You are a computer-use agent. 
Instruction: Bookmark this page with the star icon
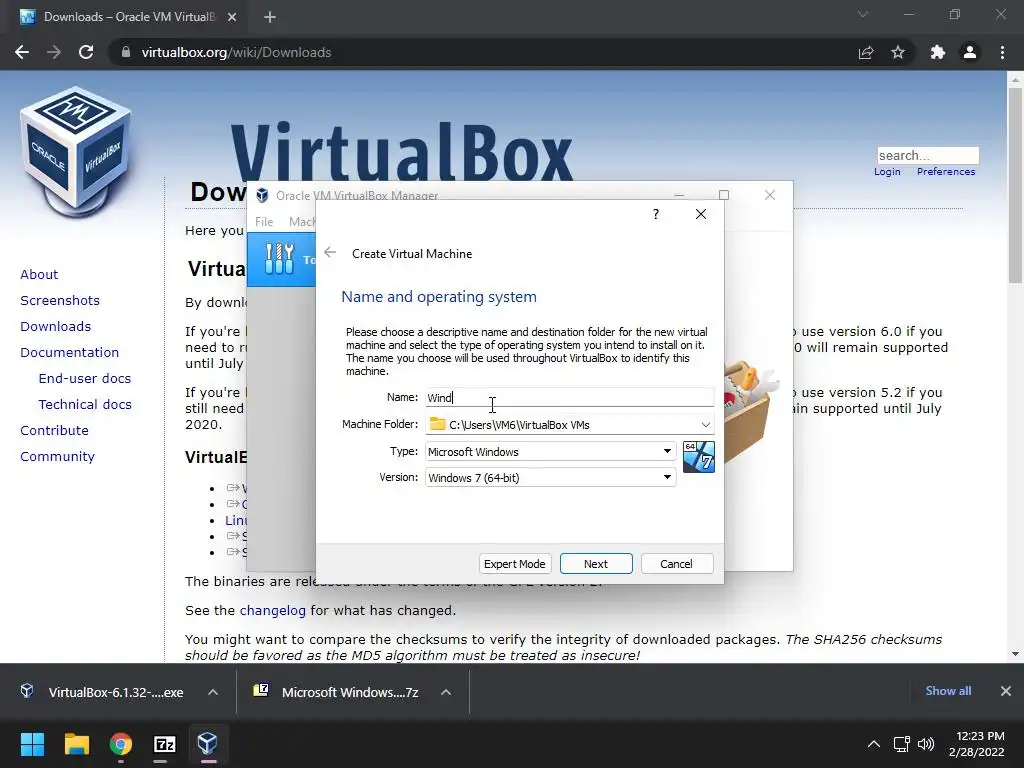pyautogui.click(x=898, y=52)
